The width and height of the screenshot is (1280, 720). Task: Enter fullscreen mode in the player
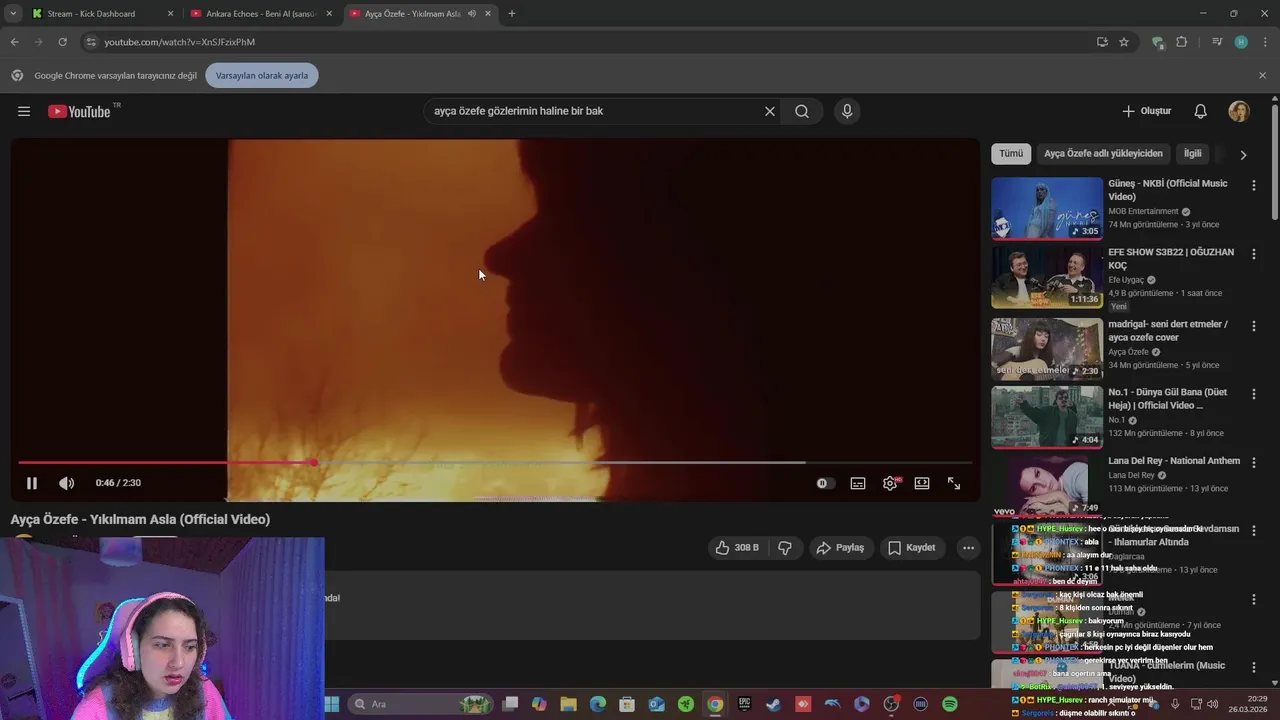point(954,483)
